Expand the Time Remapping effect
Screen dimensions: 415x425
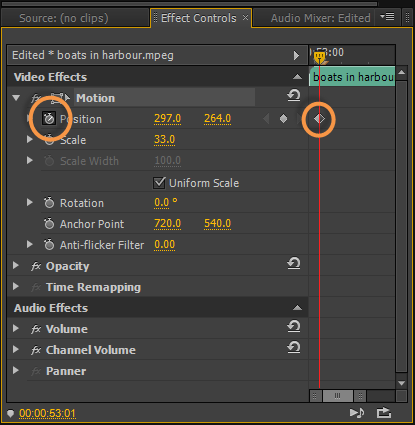tap(15, 287)
